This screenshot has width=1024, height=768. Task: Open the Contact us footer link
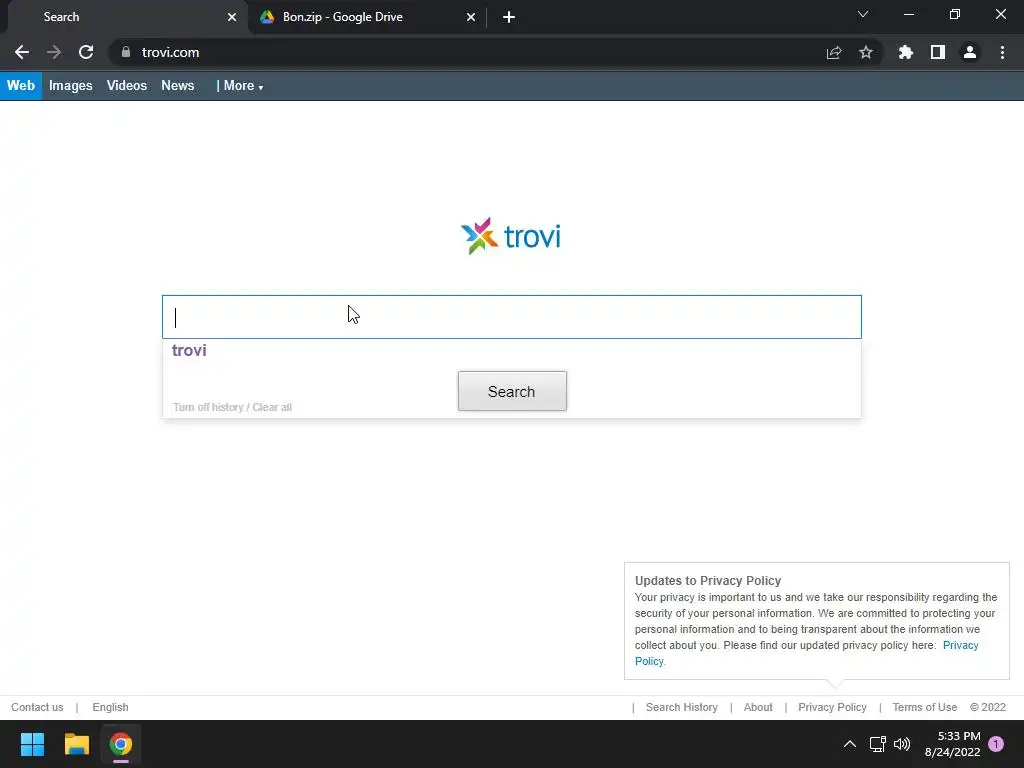click(37, 707)
